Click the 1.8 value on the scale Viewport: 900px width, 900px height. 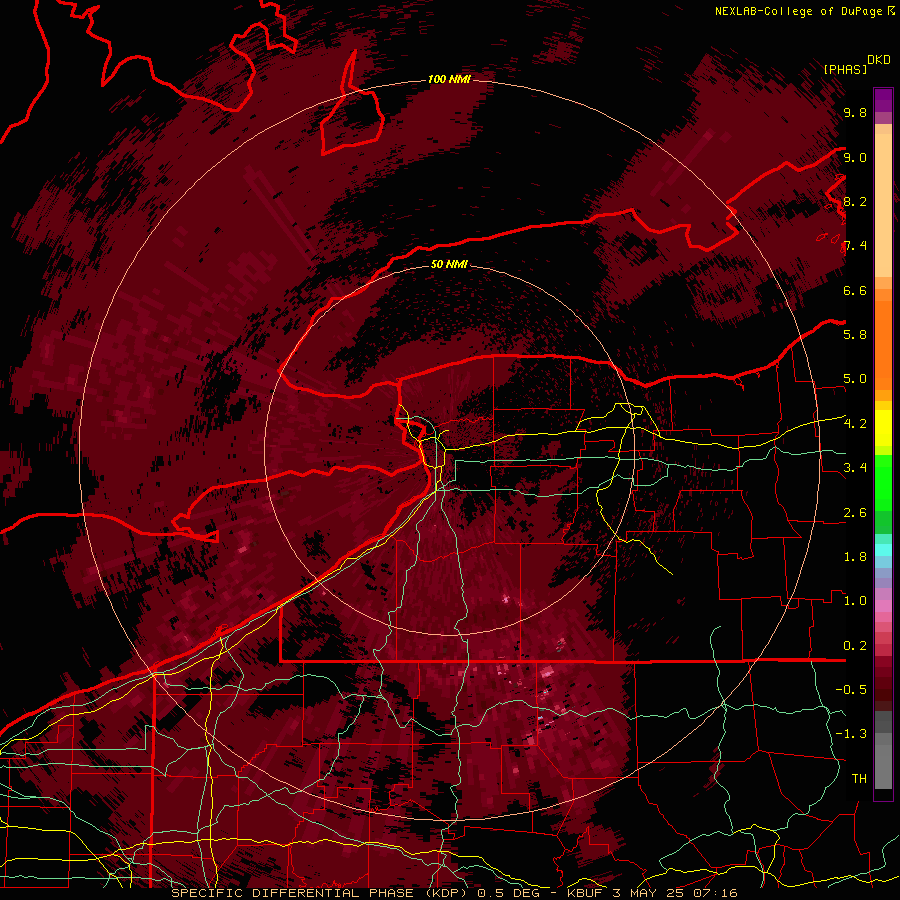click(855, 557)
